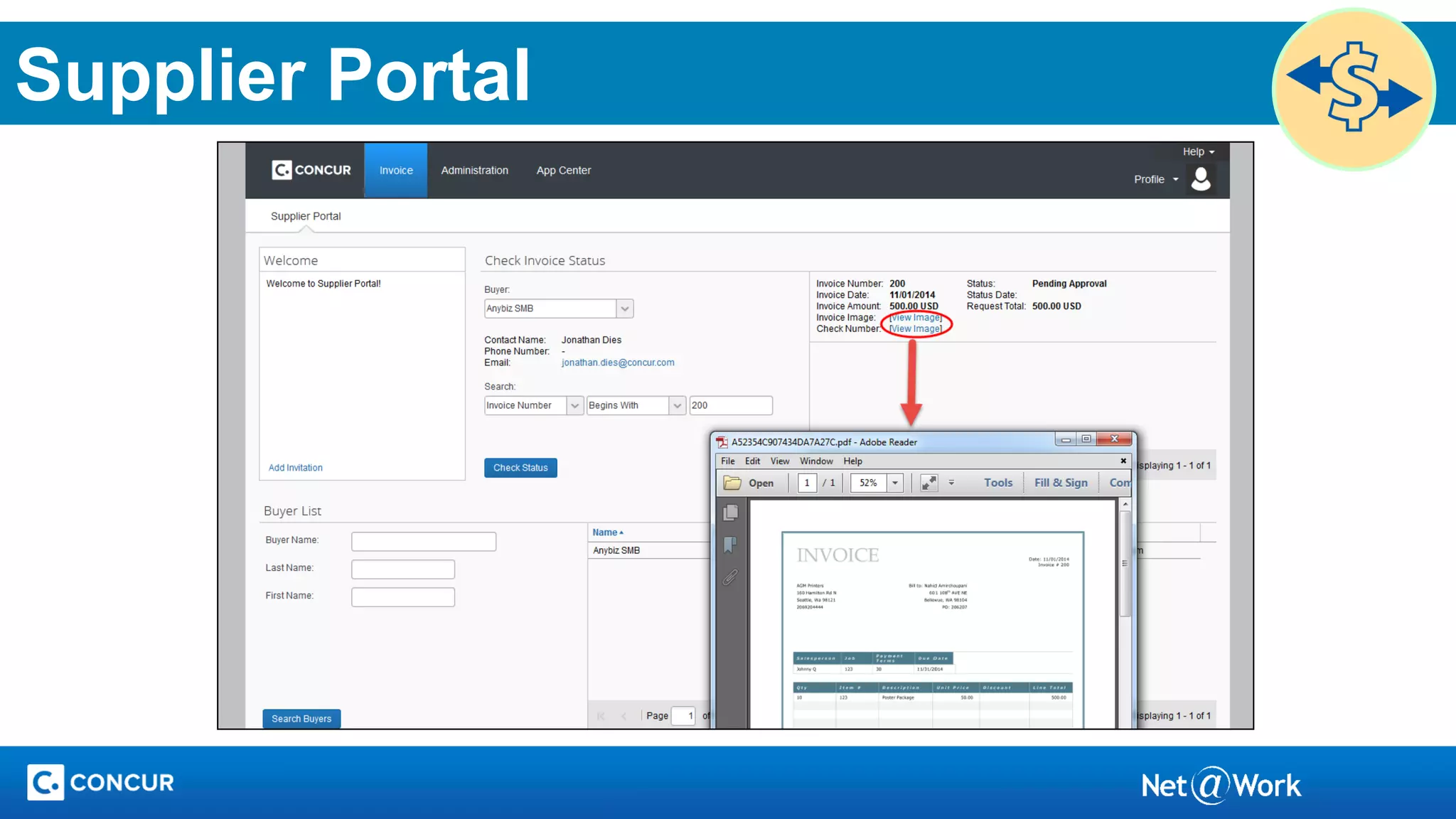This screenshot has width=1456, height=819.
Task: Click the first page arrow in the Buyer List pager
Action: tap(601, 716)
